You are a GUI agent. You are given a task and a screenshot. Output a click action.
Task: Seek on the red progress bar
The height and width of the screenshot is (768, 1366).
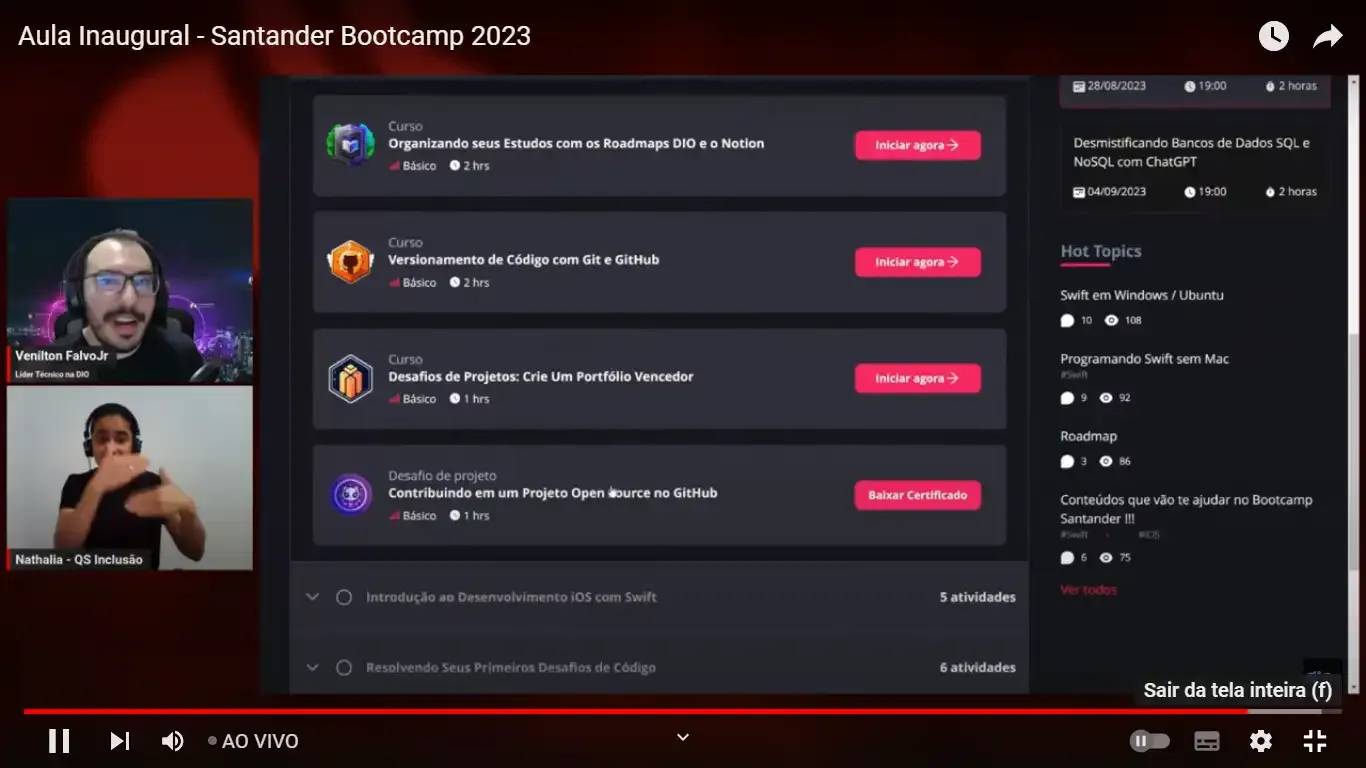click(x=683, y=712)
